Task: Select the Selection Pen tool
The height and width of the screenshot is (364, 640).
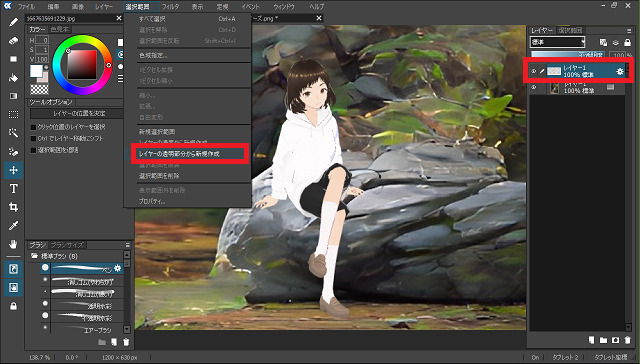Action: (x=13, y=151)
